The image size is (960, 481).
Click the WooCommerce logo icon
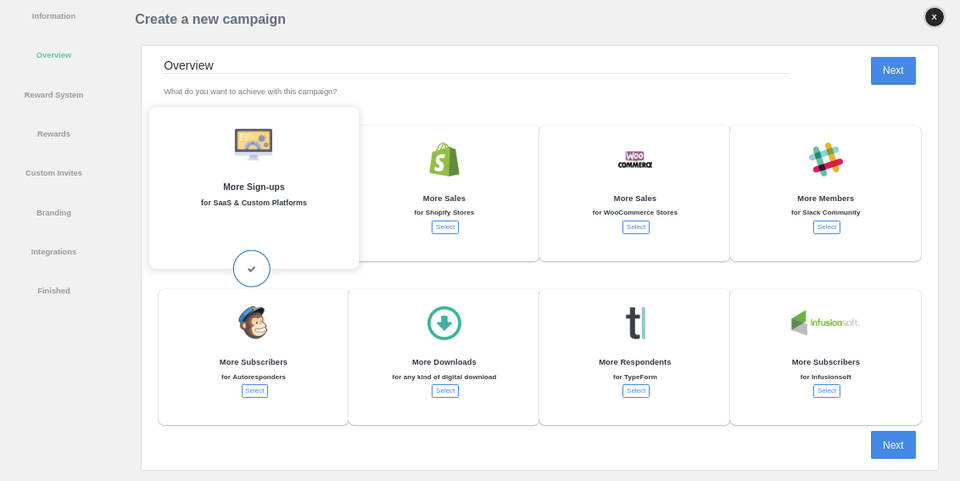click(635, 160)
